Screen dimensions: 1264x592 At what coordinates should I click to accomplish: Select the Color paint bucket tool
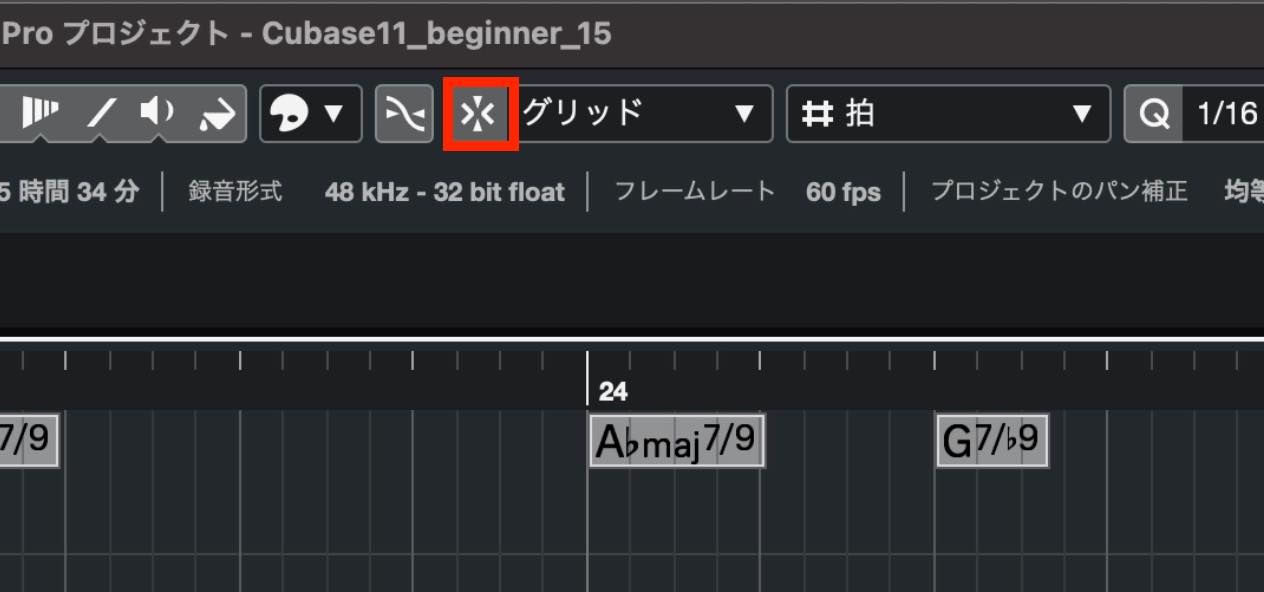point(216,114)
